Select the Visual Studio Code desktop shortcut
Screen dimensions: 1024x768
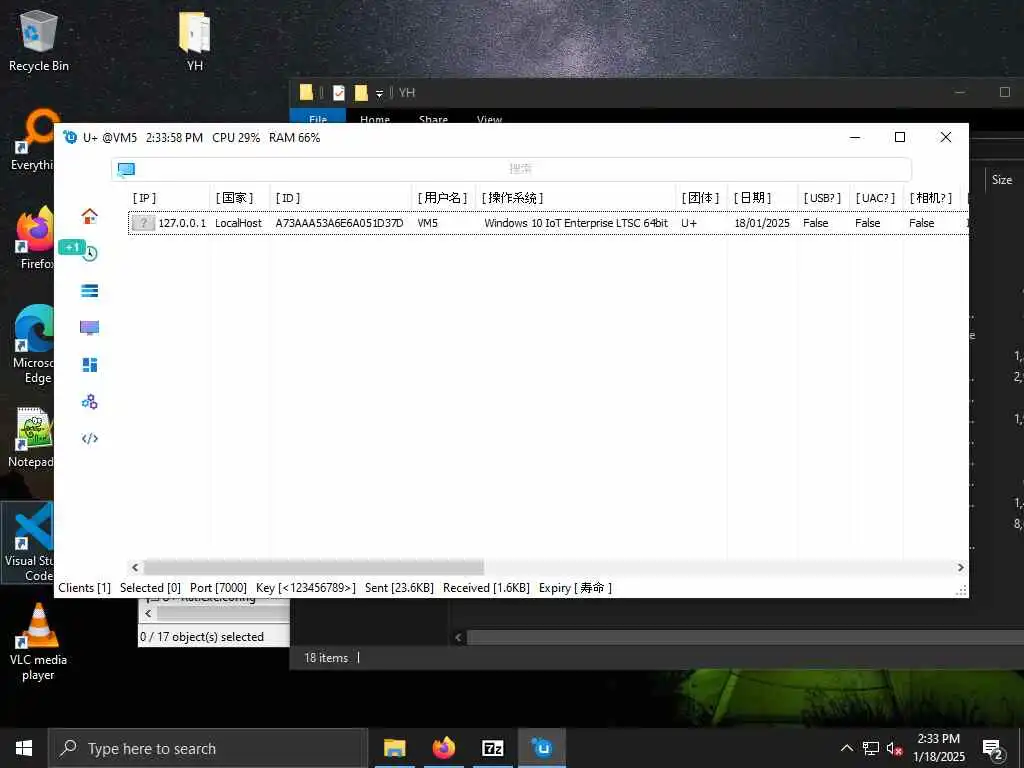pos(29,543)
